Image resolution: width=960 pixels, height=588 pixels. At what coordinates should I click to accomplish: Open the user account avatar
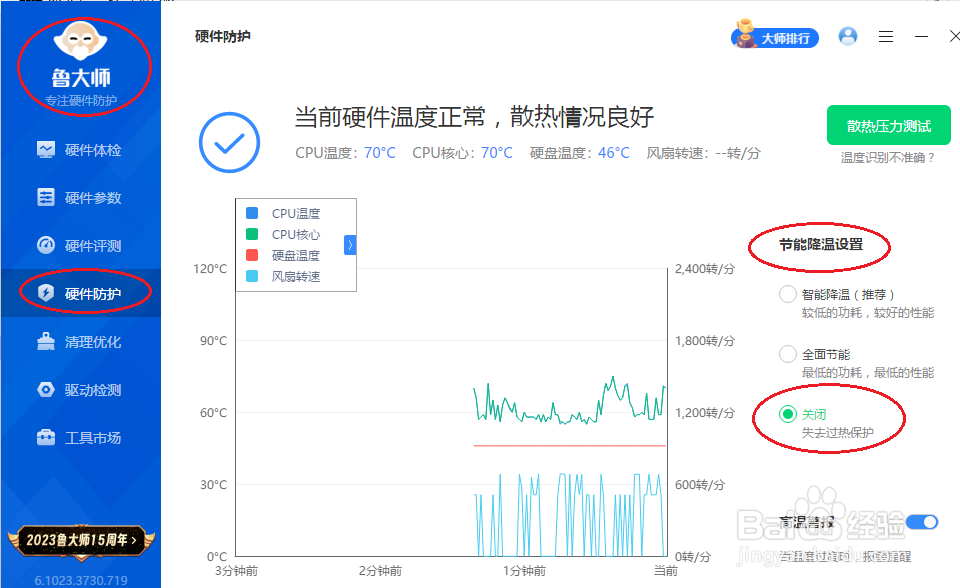coord(848,36)
